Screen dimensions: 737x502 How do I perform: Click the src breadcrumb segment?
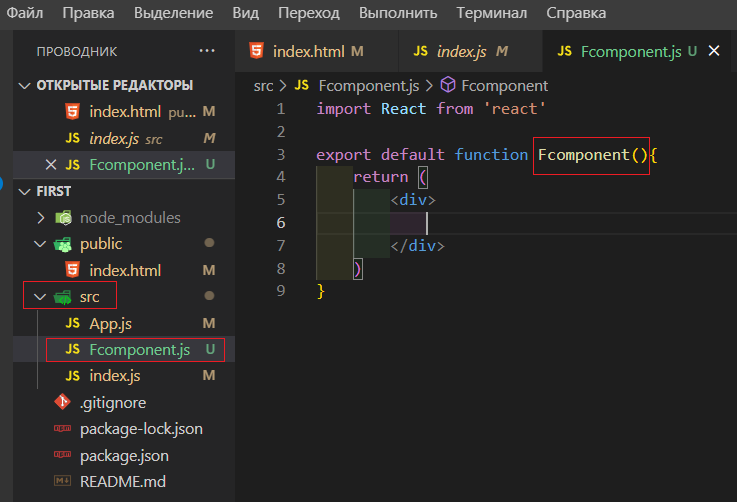pyautogui.click(x=263, y=86)
